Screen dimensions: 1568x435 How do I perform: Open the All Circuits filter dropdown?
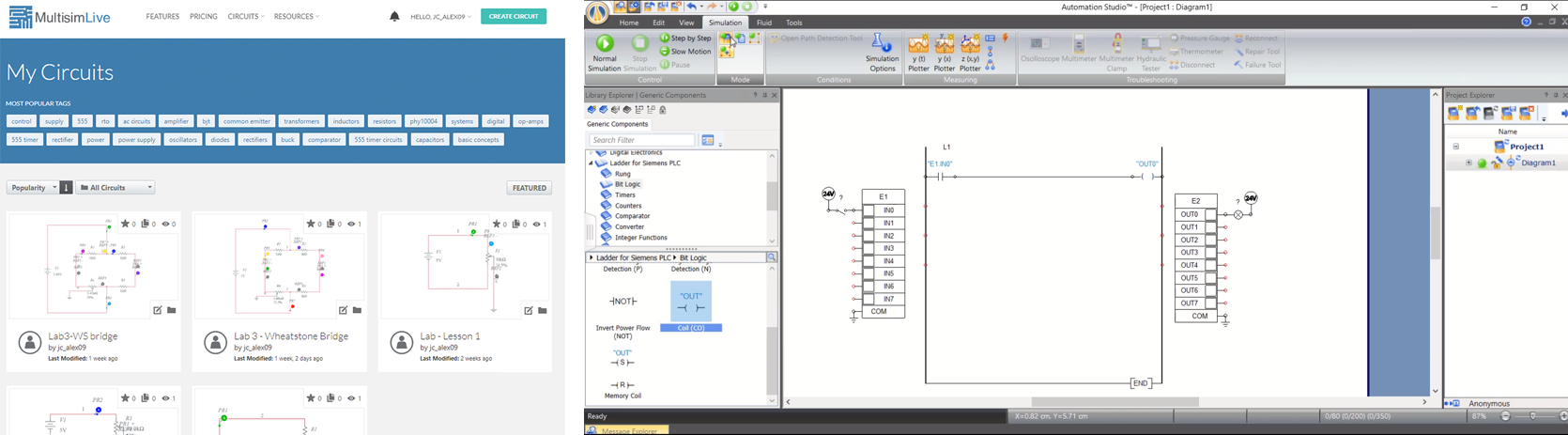pyautogui.click(x=115, y=188)
